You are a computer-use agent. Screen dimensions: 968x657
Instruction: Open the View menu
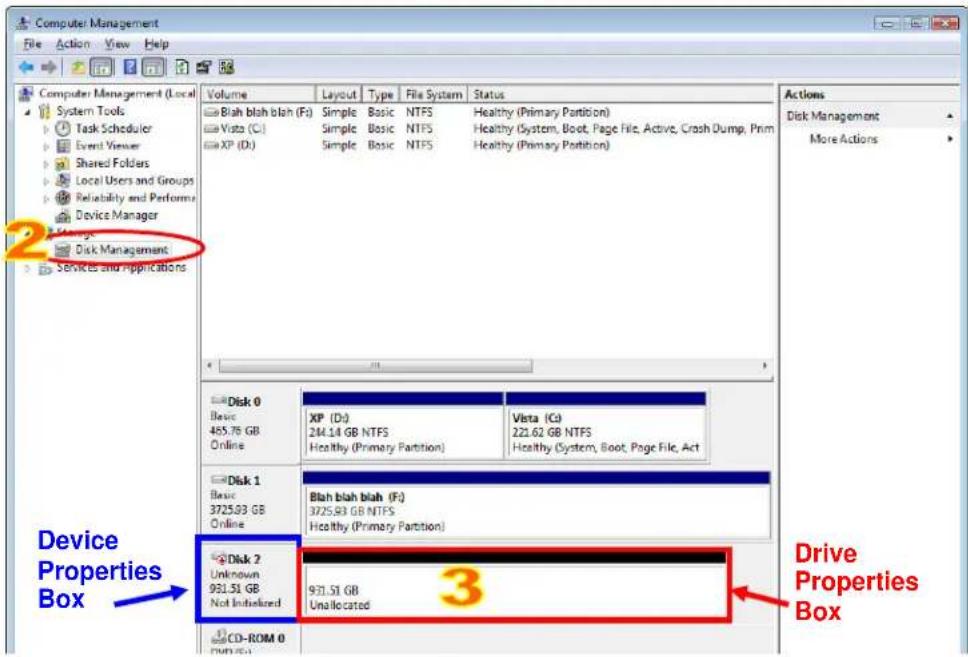point(117,44)
